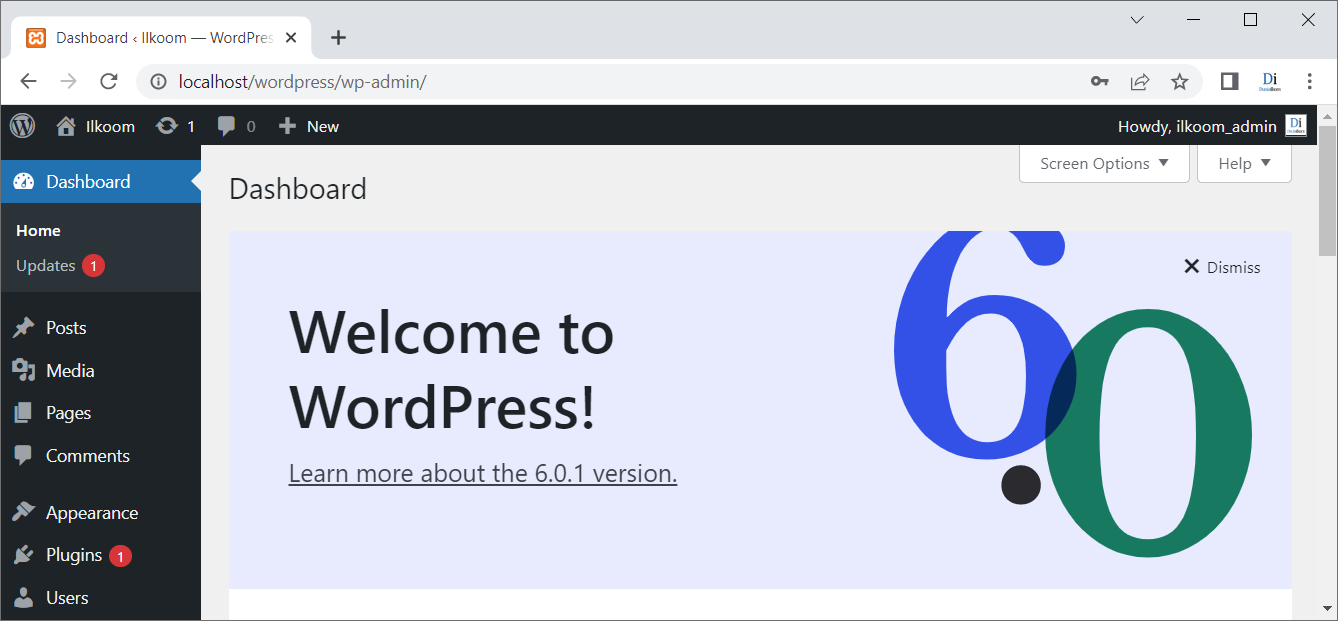Toggle the browser side panel
This screenshot has height=621, width=1338.
pos(1230,82)
